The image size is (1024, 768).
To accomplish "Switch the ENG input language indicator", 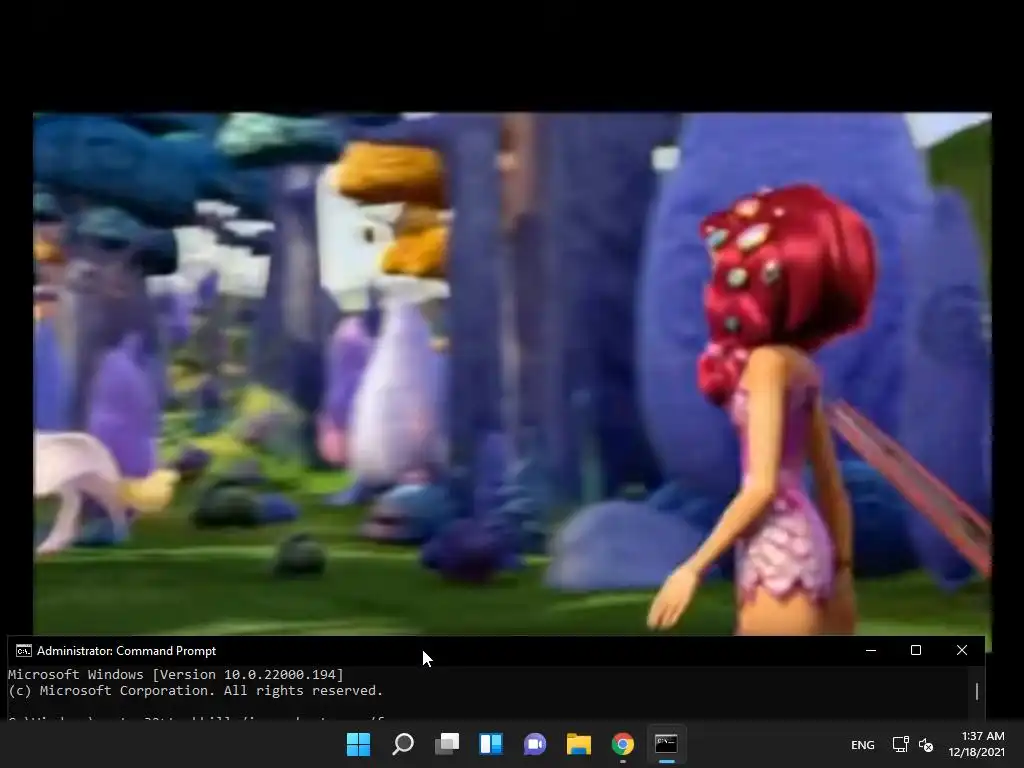I will pos(863,744).
